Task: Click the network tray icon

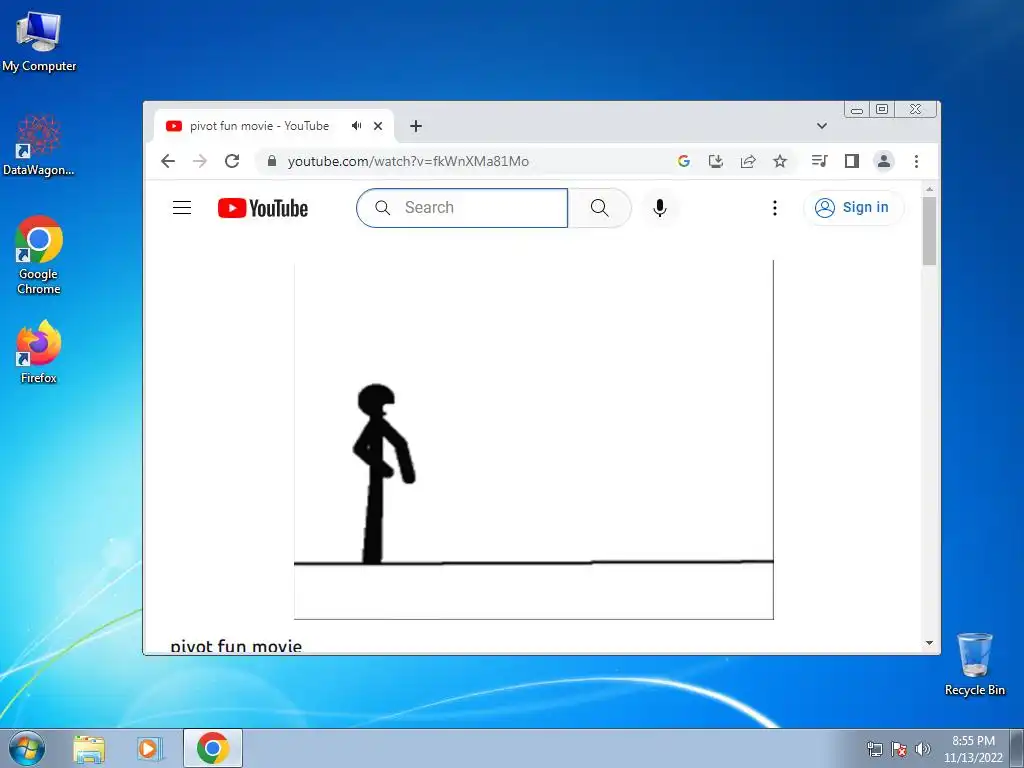Action: (874, 749)
